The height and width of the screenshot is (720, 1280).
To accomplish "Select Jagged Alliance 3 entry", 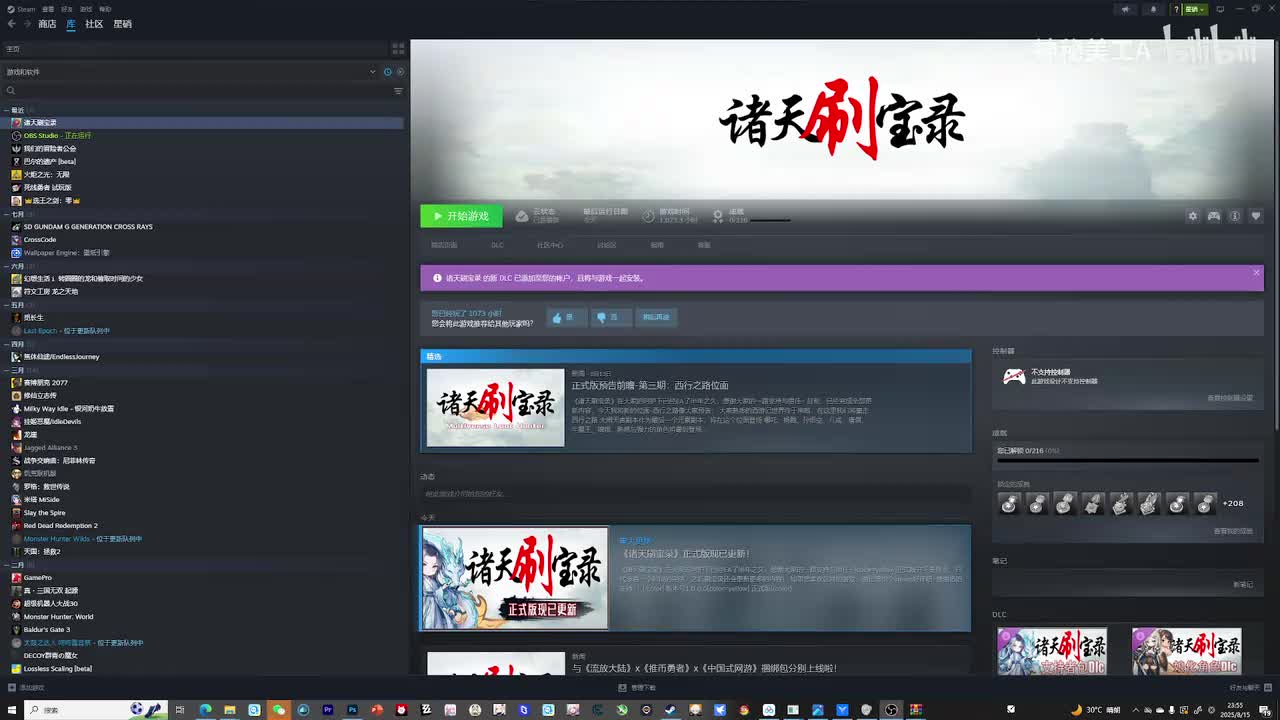I will pos(204,448).
